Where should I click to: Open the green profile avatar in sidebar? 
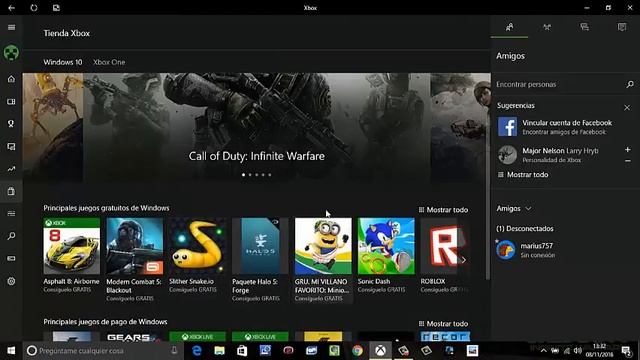[x=11, y=53]
